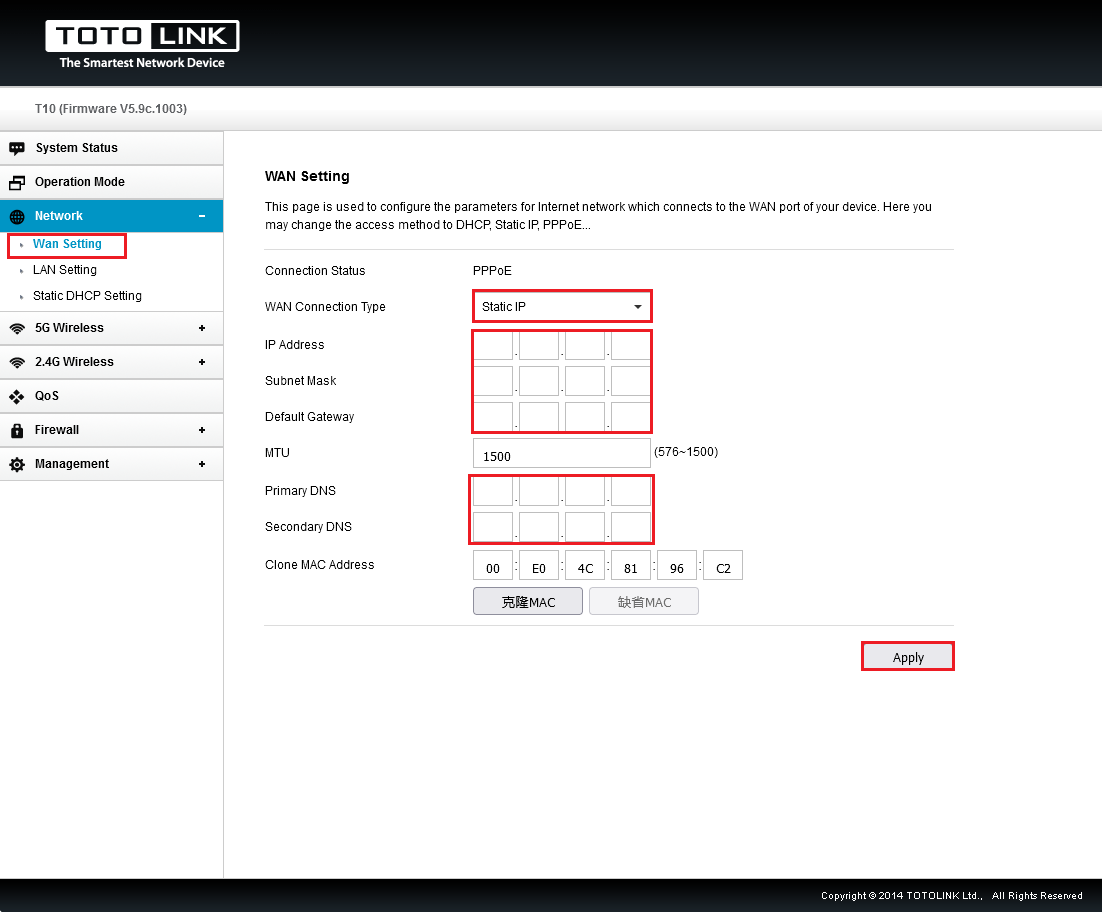Viewport: 1102px width, 912px height.
Task: Open the LAN Setting page
Action: coord(65,270)
